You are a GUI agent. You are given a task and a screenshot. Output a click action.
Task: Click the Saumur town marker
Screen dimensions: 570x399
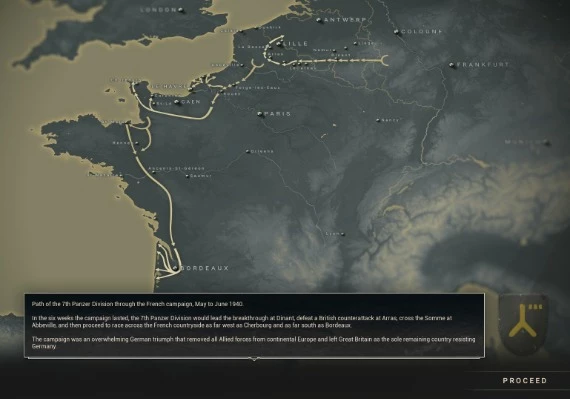187,176
